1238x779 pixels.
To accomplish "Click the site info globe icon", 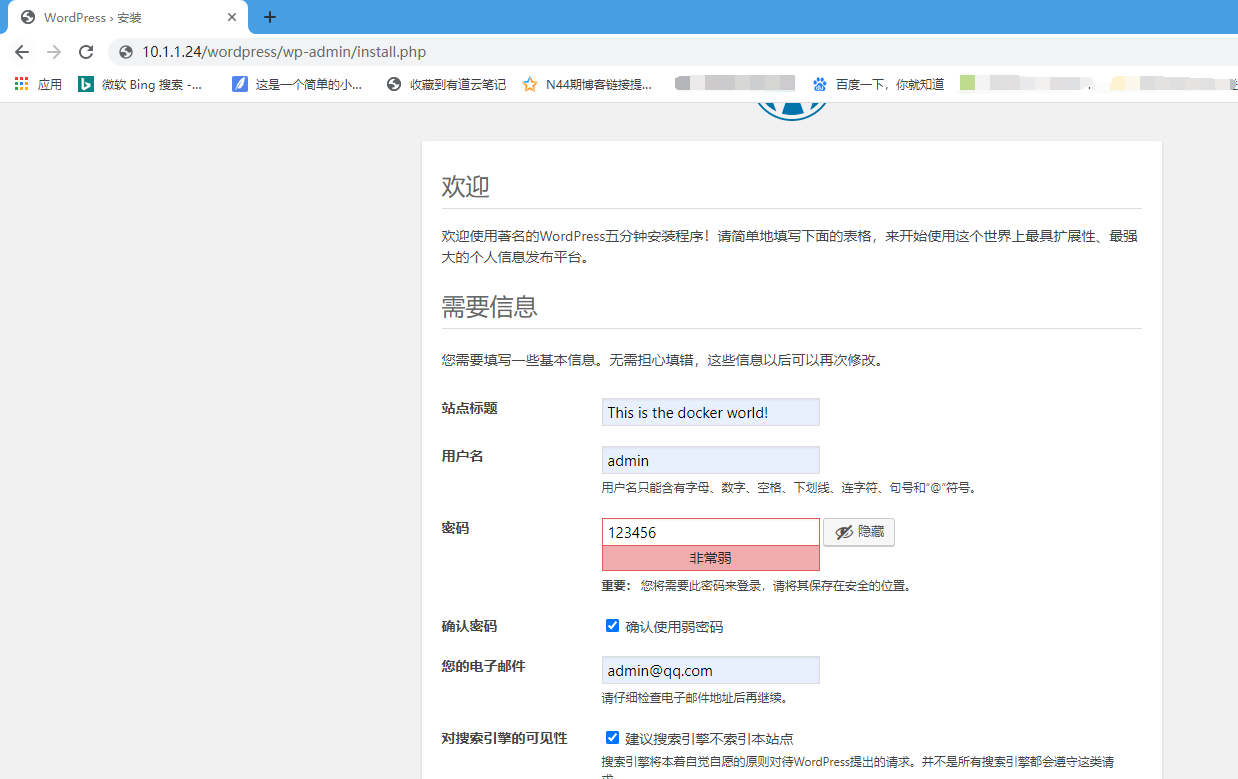I will [x=125, y=52].
